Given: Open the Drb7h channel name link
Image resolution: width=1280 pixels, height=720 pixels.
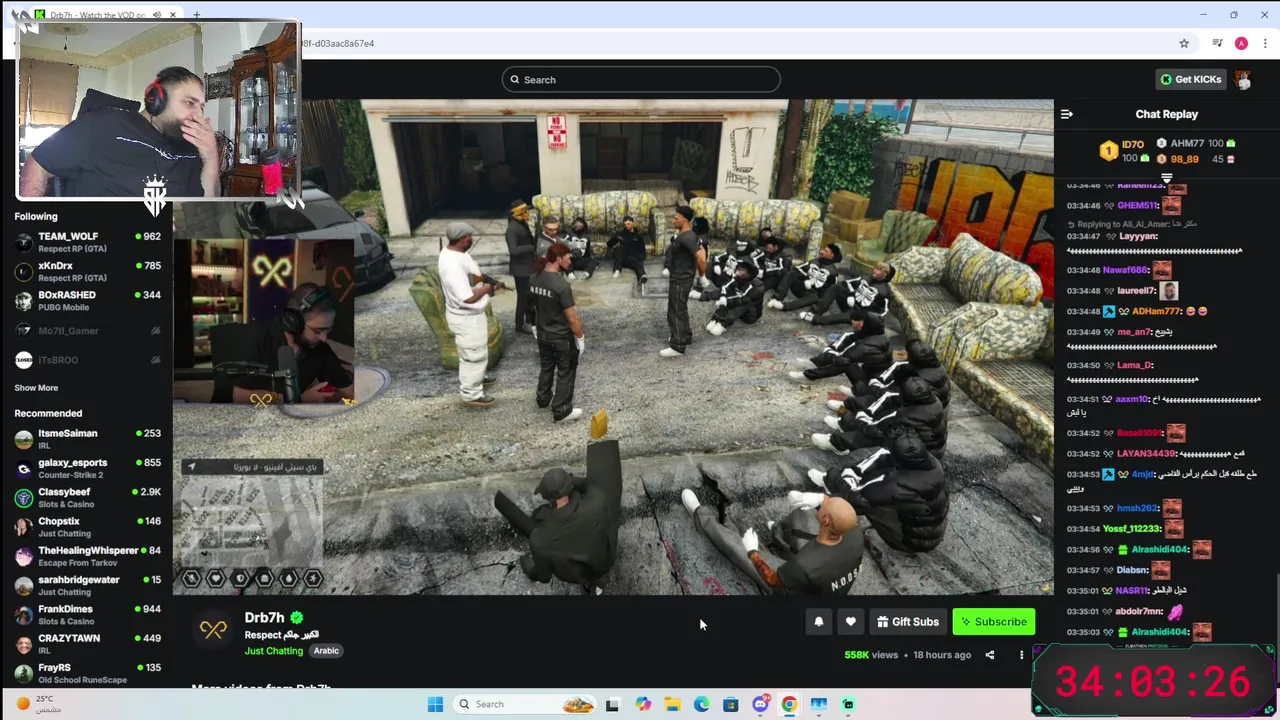Looking at the screenshot, I should pos(265,618).
